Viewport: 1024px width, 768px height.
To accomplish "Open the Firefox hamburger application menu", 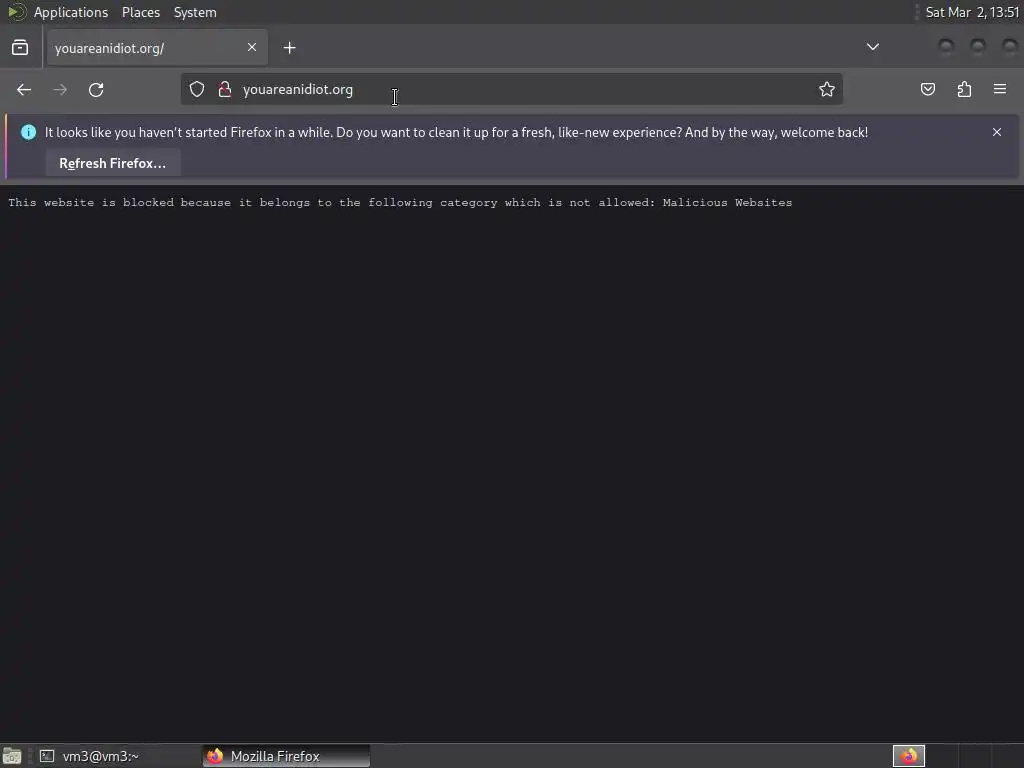I will pyautogui.click(x=1000, y=89).
